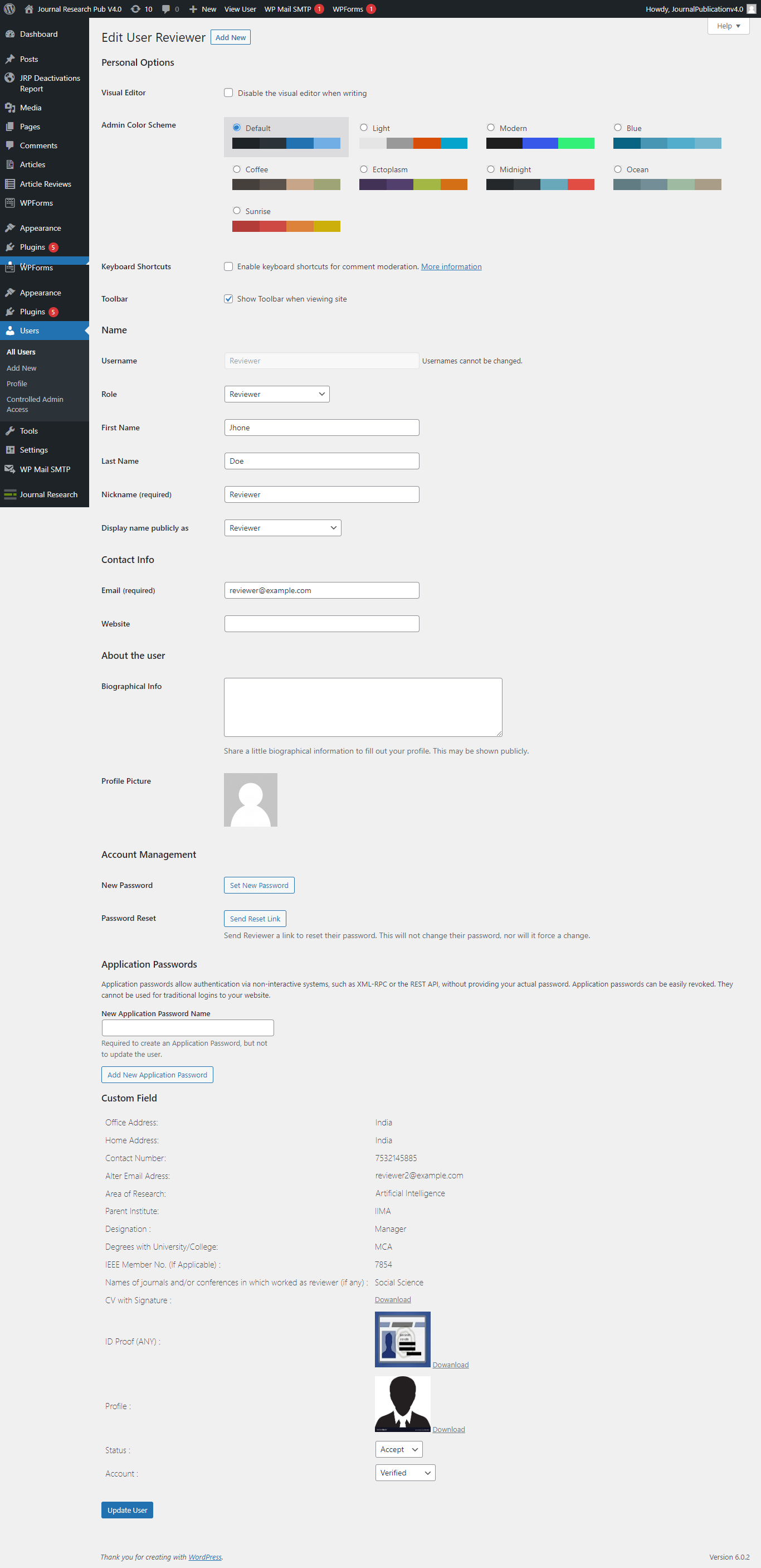Click the Users icon in the sidebar
This screenshot has height=1568, width=761.
pyautogui.click(x=9, y=331)
